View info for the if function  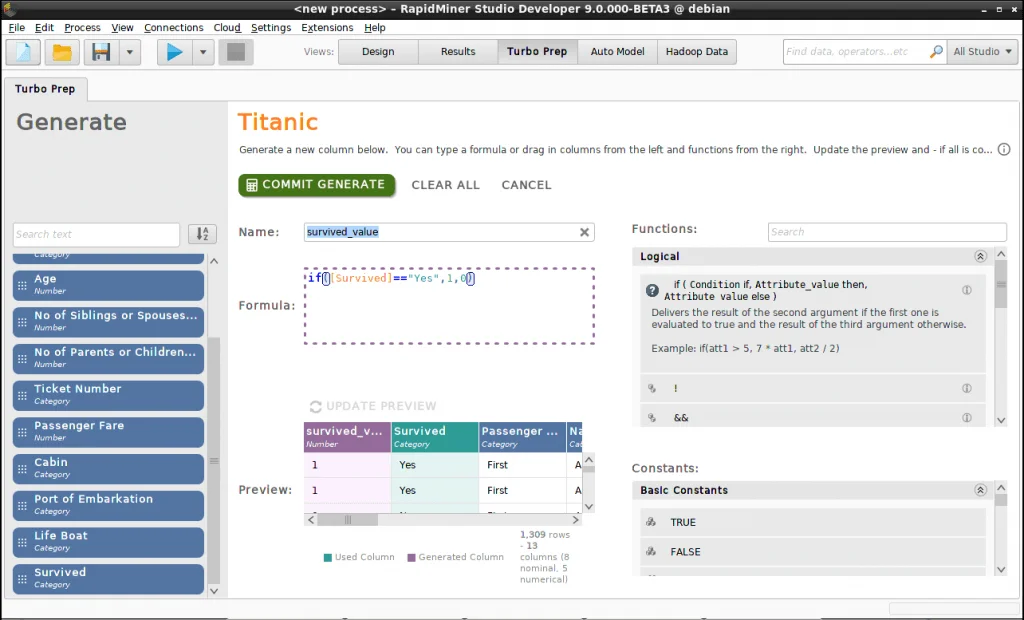pos(966,289)
